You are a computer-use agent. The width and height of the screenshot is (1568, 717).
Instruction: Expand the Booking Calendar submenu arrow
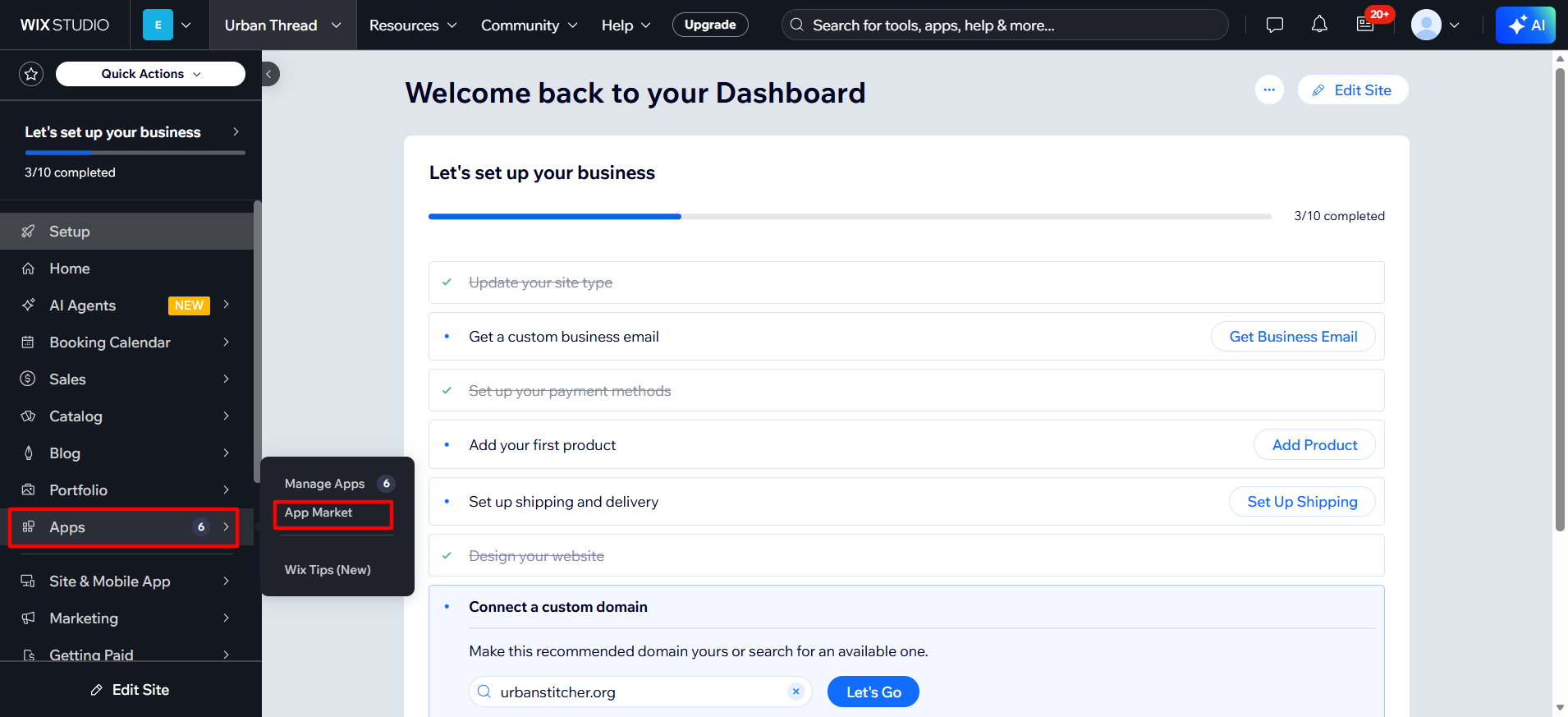pyautogui.click(x=226, y=342)
